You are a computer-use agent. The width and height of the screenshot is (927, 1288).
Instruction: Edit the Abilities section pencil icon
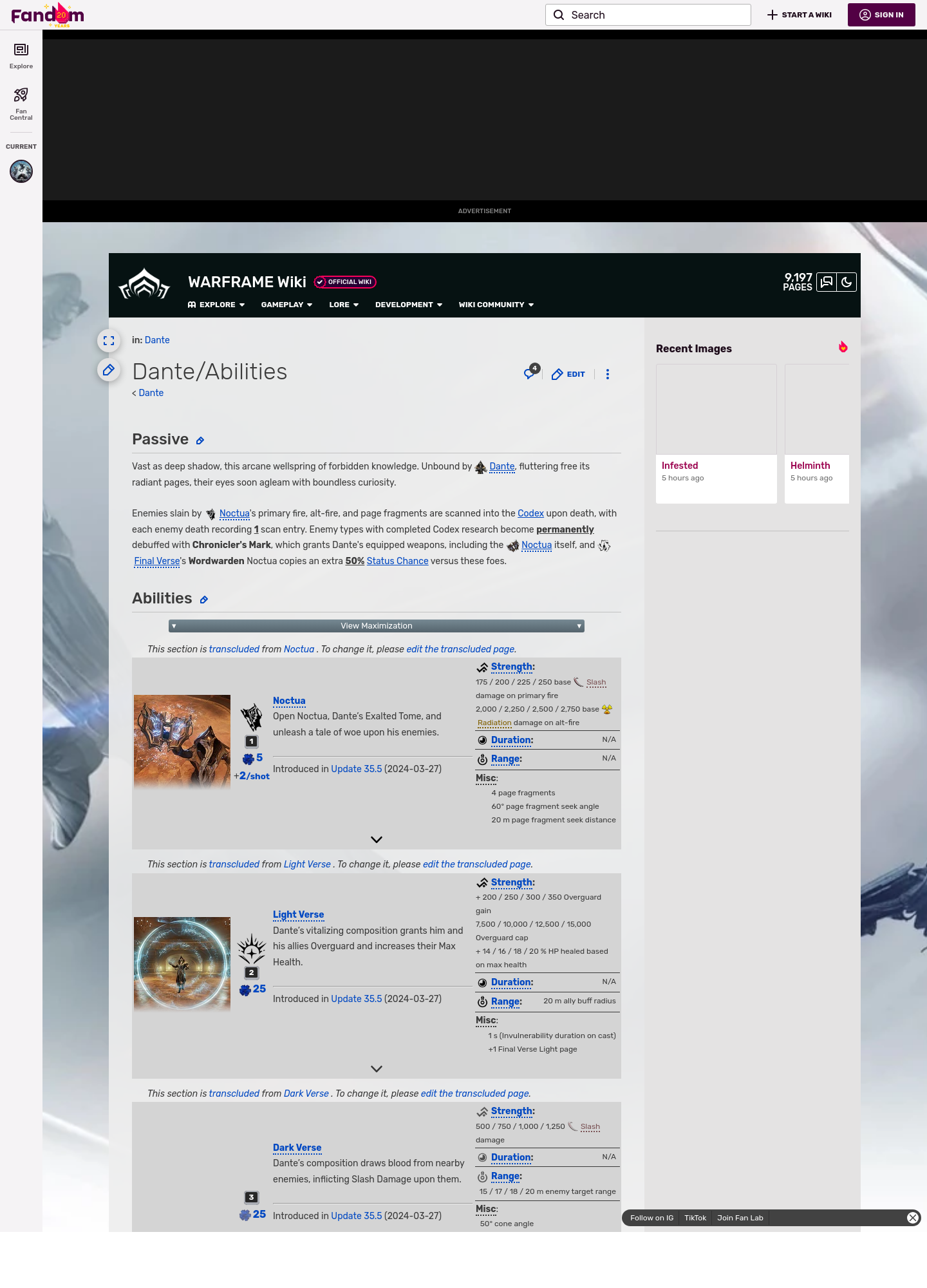click(x=204, y=600)
